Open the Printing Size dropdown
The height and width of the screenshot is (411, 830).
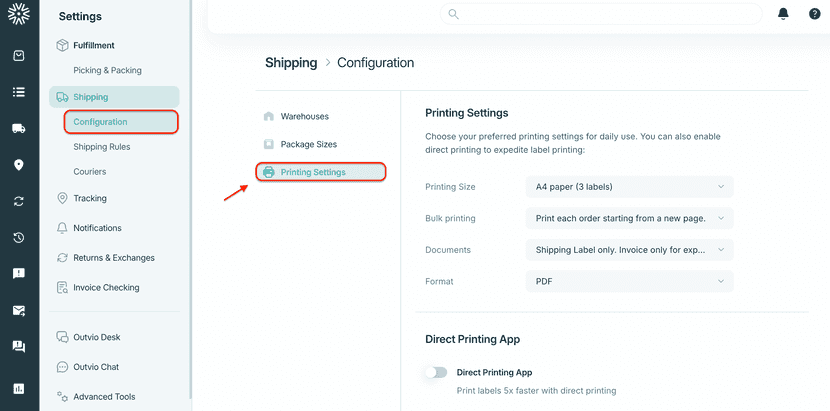629,187
